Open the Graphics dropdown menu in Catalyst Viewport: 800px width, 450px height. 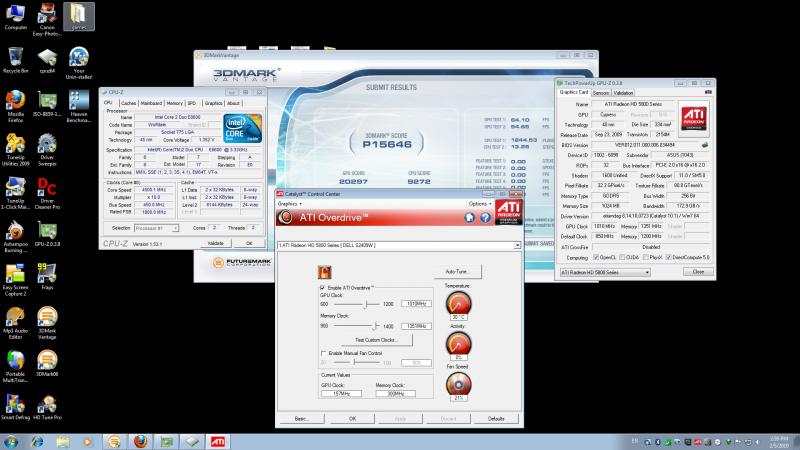click(289, 204)
